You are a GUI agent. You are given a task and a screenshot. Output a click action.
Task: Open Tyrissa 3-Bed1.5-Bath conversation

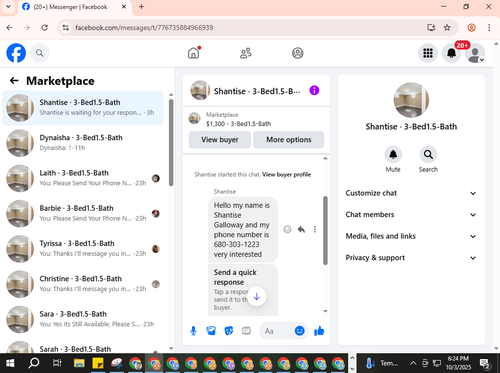(x=83, y=249)
